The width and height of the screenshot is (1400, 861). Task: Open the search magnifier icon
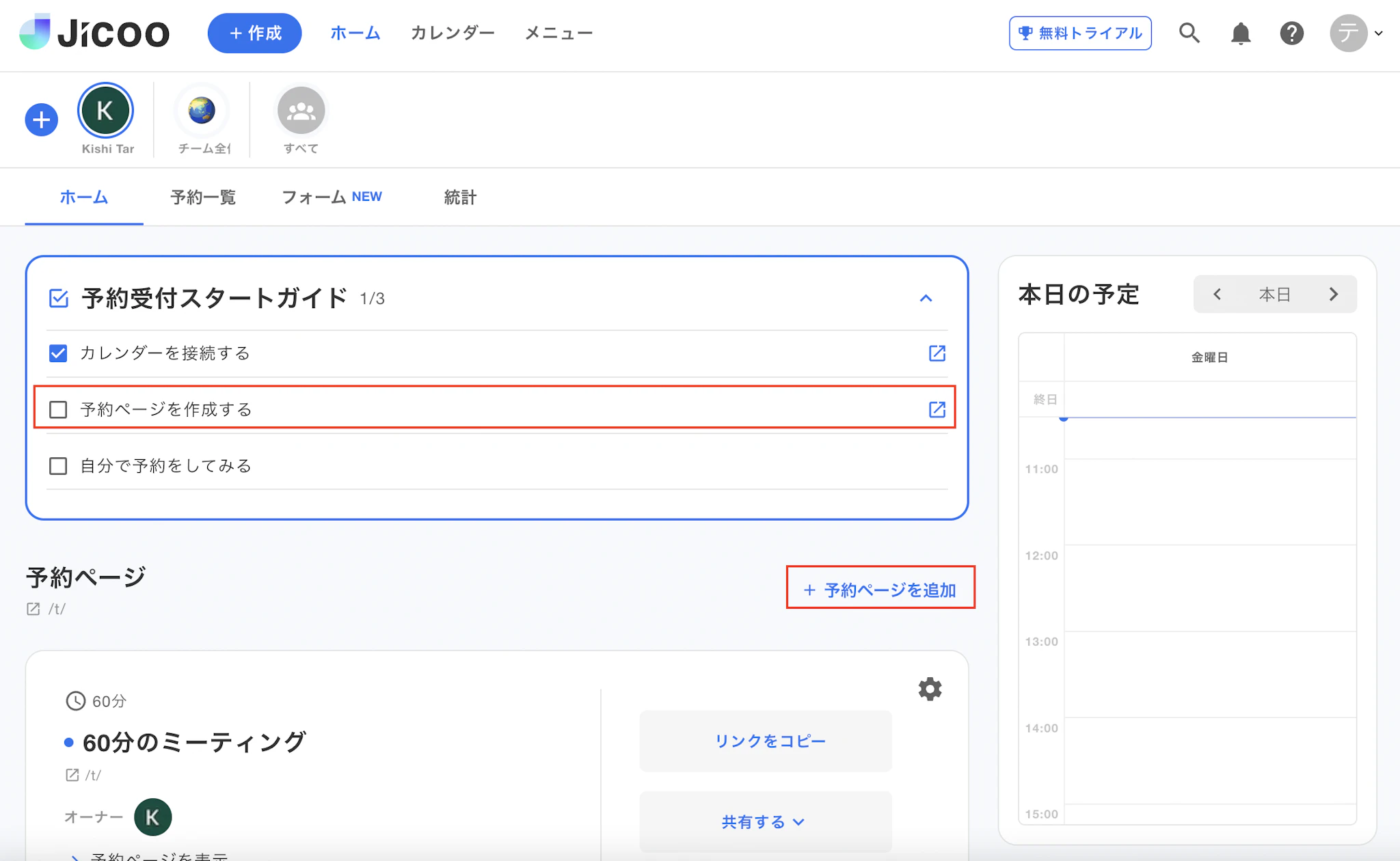click(x=1189, y=33)
